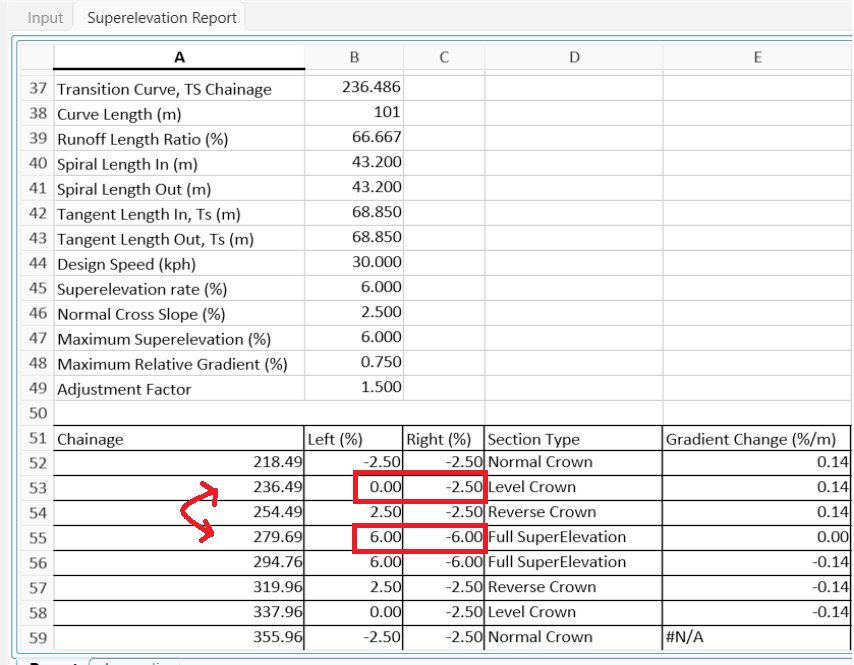Open the Superelevation Report tab
This screenshot has height=665, width=854.
coord(160,17)
